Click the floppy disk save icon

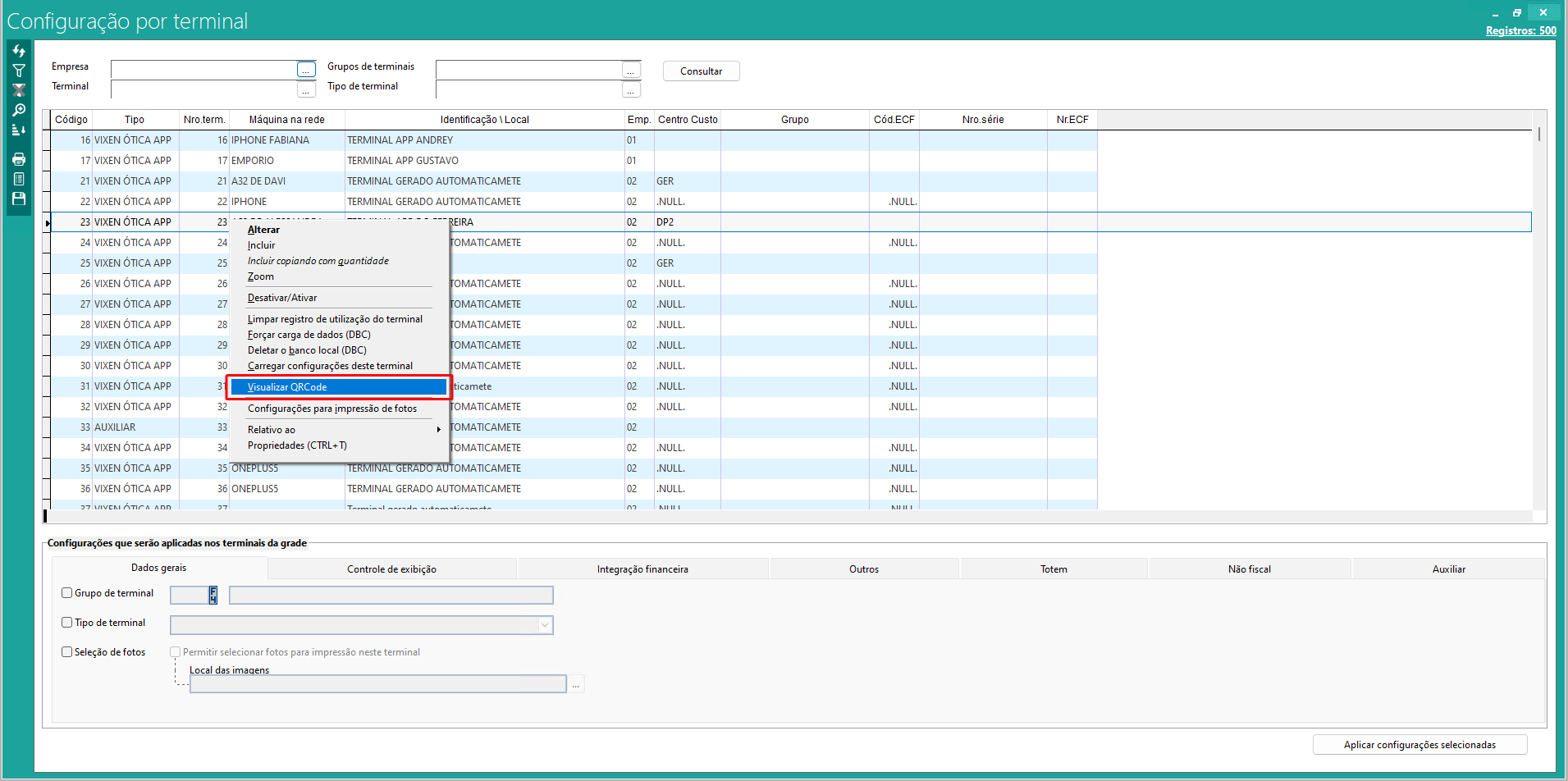point(19,199)
